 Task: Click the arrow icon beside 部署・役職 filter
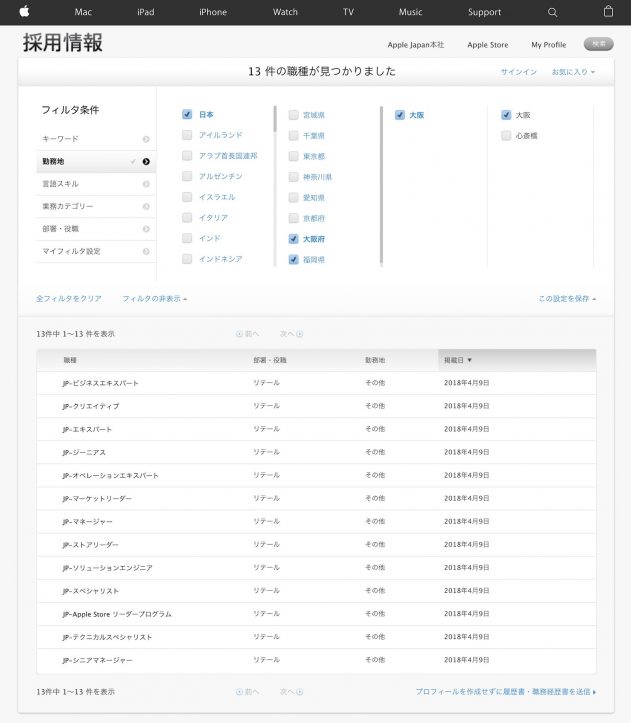pos(146,229)
